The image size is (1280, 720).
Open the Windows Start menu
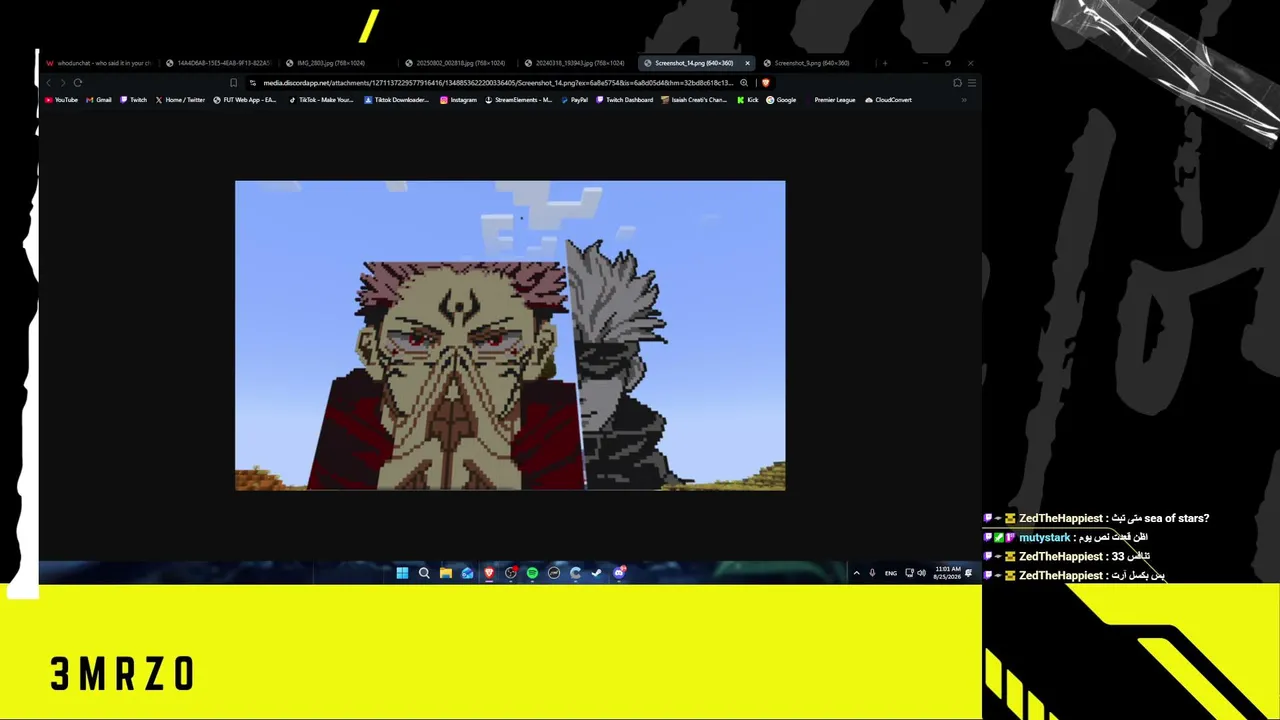coord(402,573)
